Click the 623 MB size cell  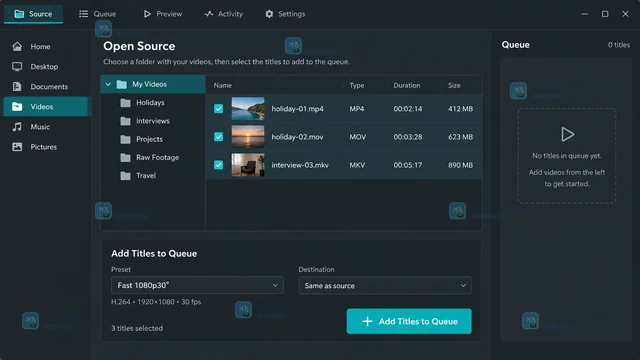pyautogui.click(x=460, y=137)
